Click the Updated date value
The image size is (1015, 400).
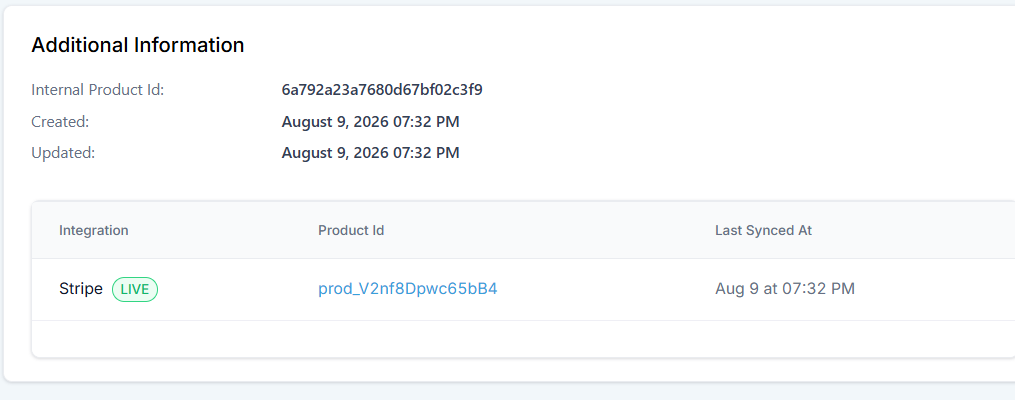click(x=370, y=153)
